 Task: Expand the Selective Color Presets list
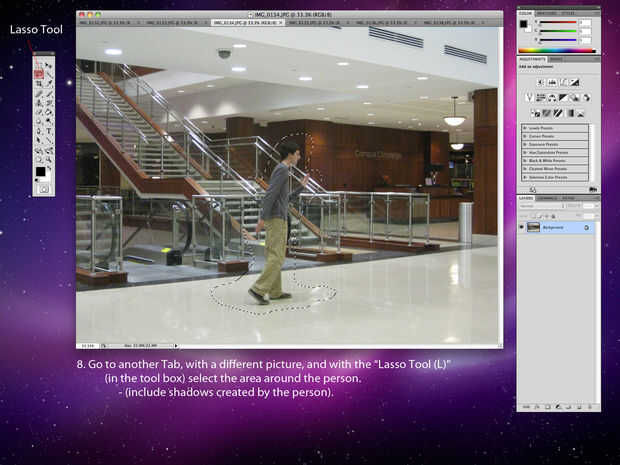click(525, 177)
